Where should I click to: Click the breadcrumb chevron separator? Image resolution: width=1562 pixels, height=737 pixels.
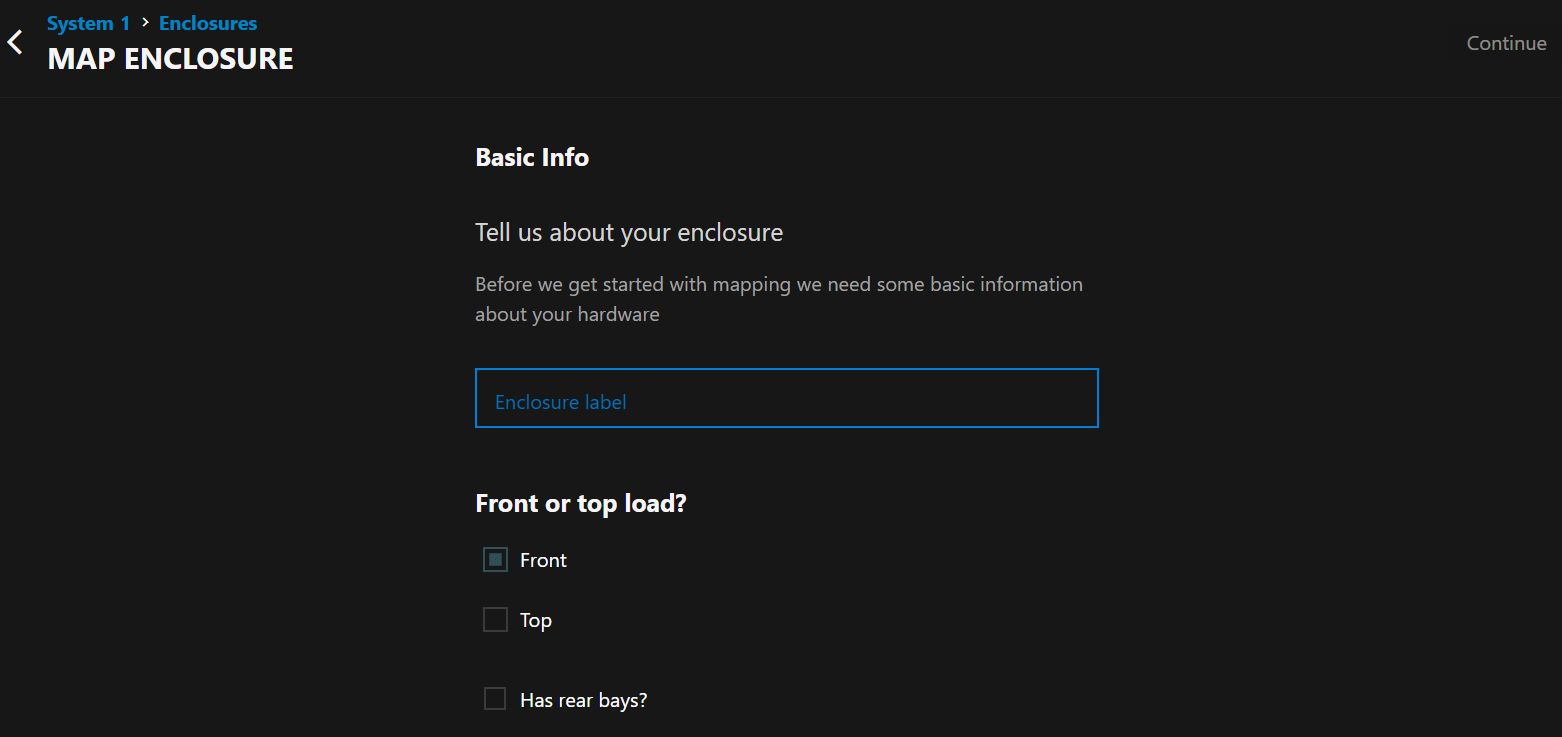(x=145, y=22)
